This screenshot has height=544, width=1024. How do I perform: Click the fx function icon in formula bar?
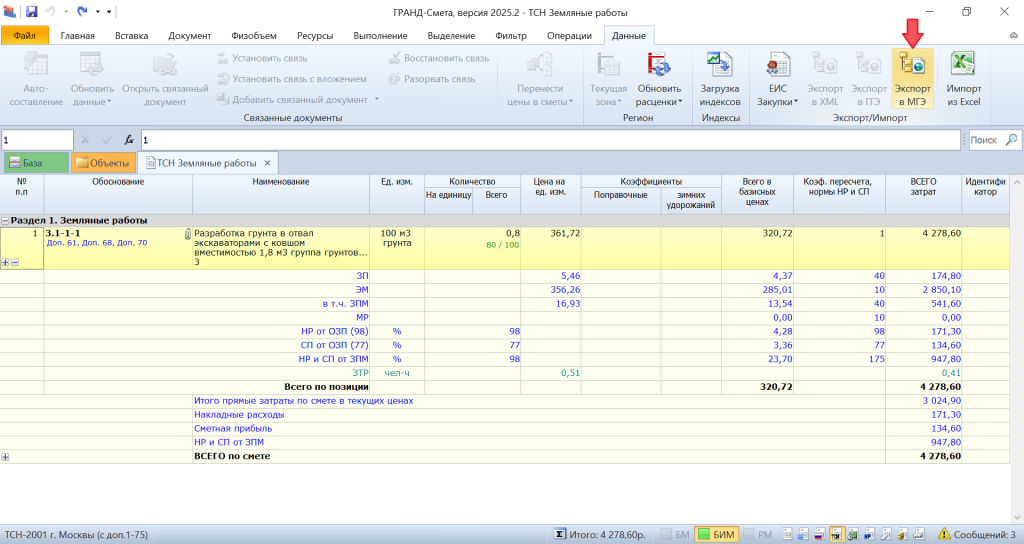128,140
